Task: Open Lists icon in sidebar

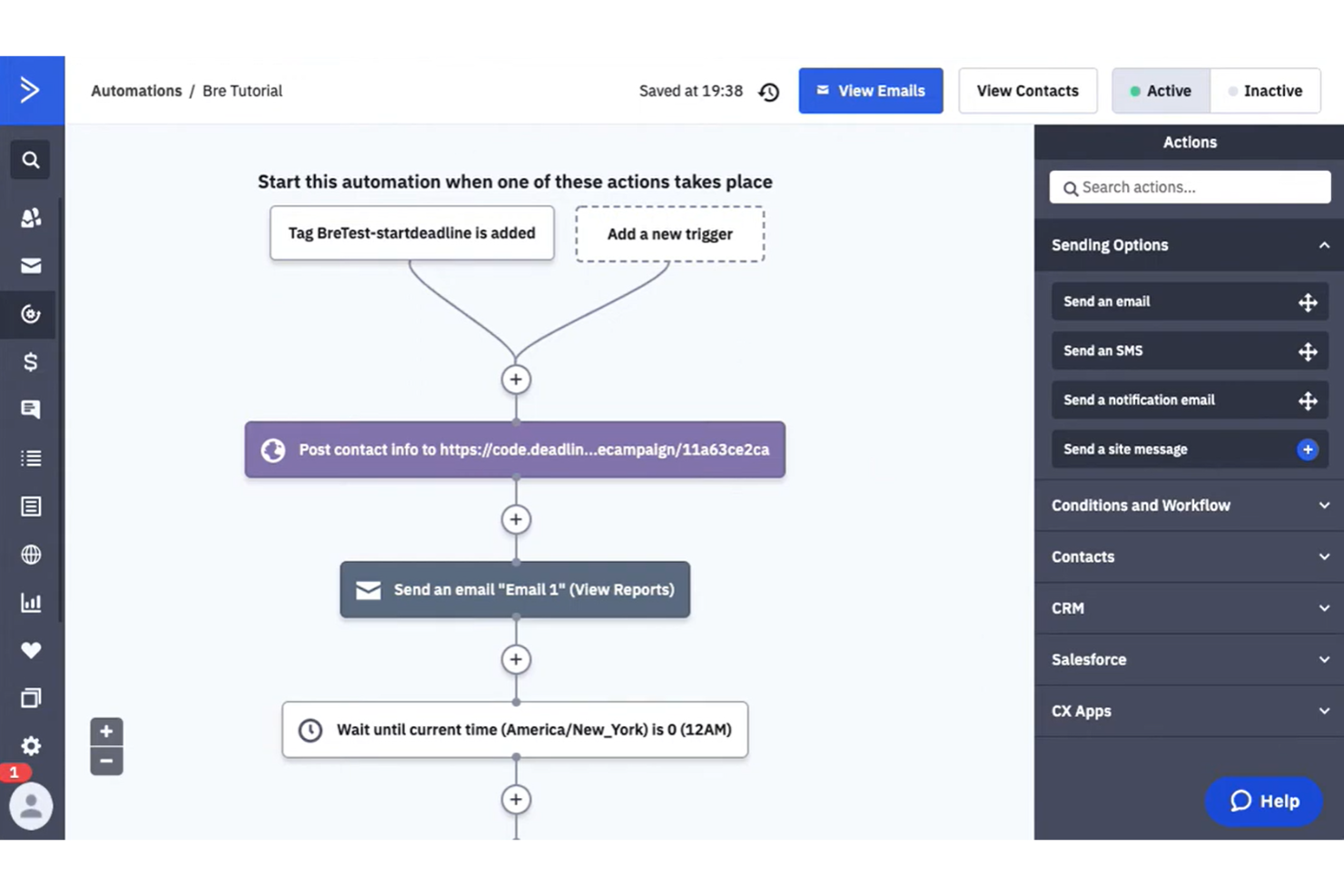Action: click(31, 458)
